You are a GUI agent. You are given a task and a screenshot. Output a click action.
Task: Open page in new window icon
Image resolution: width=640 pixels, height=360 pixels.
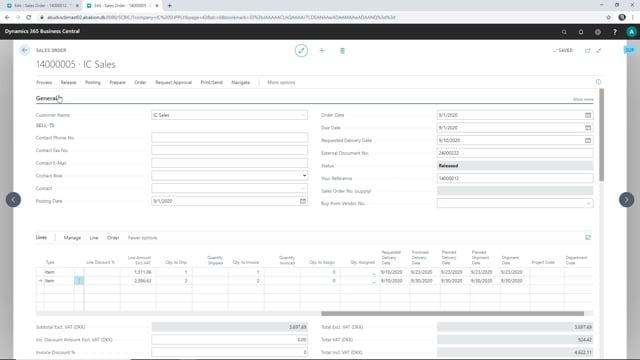[588, 51]
